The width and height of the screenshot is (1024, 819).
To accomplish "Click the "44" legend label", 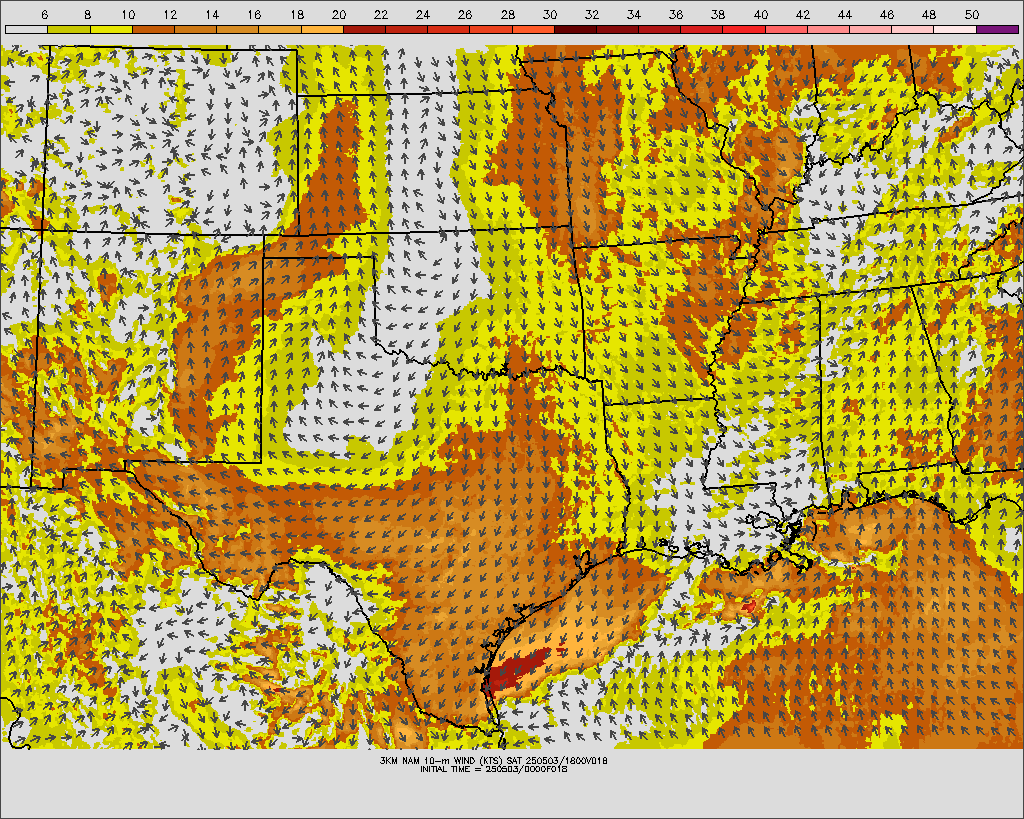I will point(845,14).
